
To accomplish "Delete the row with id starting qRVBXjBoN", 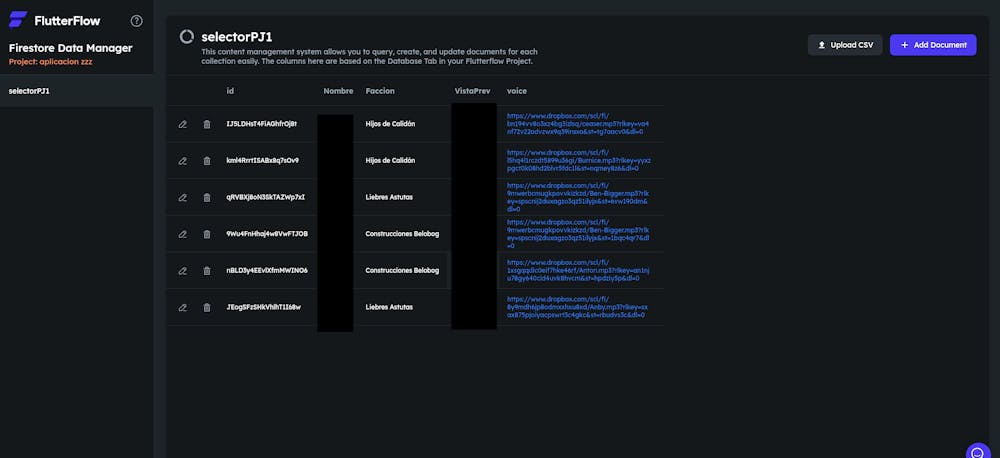I will [x=207, y=197].
